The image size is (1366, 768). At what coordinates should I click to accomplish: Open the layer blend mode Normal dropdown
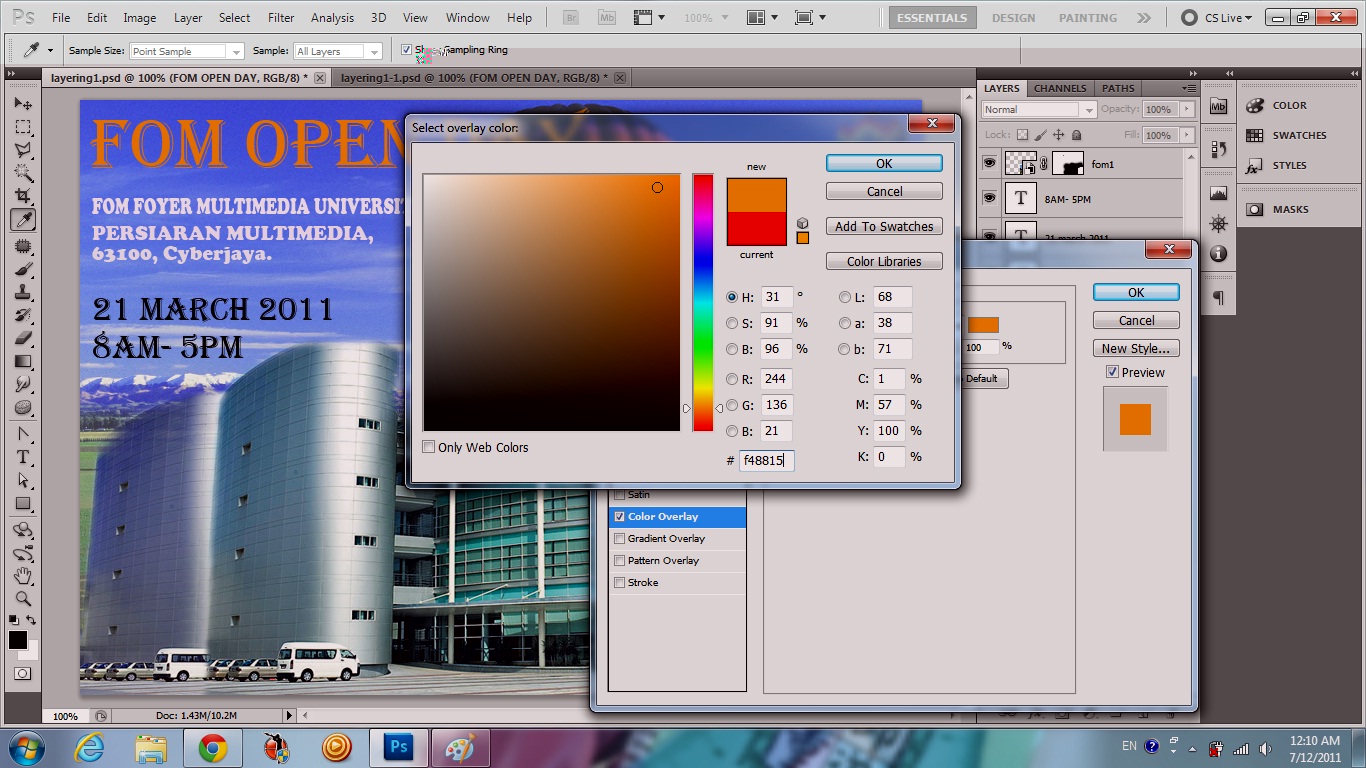point(1040,109)
